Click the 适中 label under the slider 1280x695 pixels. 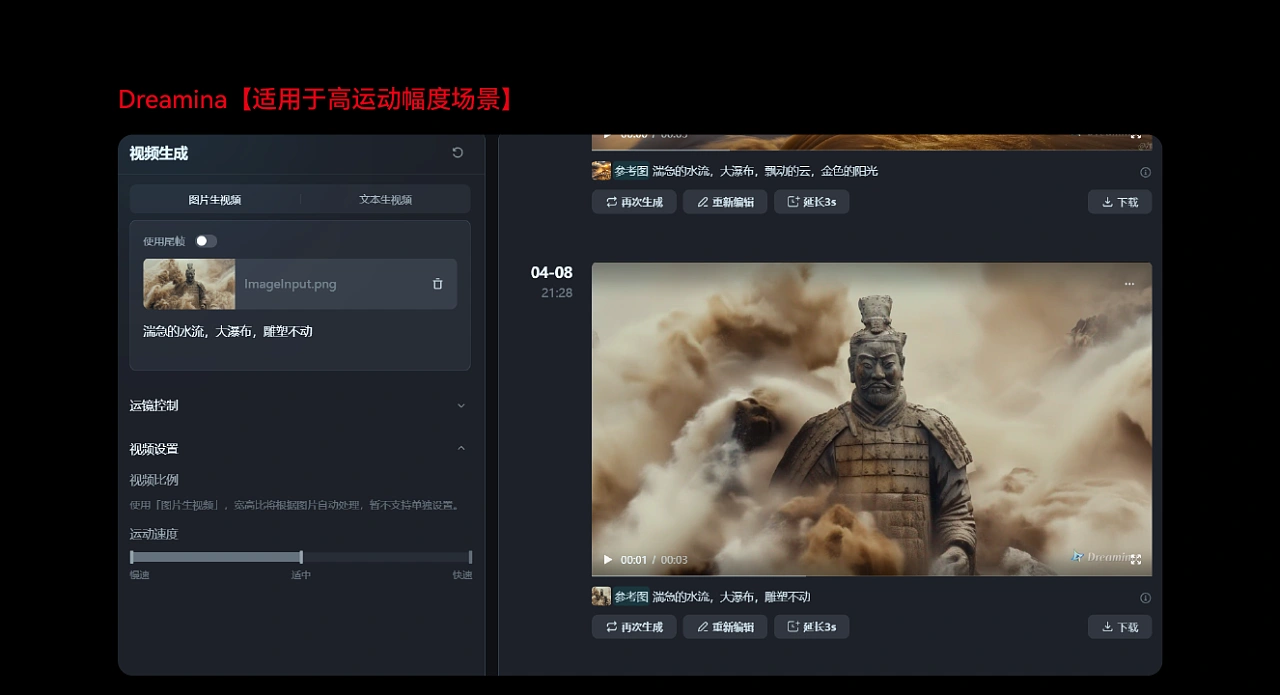click(x=301, y=575)
